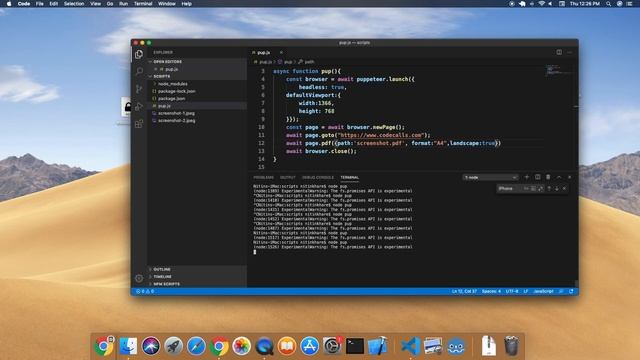Viewport: 640px width, 360px height.
Task: Close the pup.js editor tab
Action: click(x=281, y=52)
